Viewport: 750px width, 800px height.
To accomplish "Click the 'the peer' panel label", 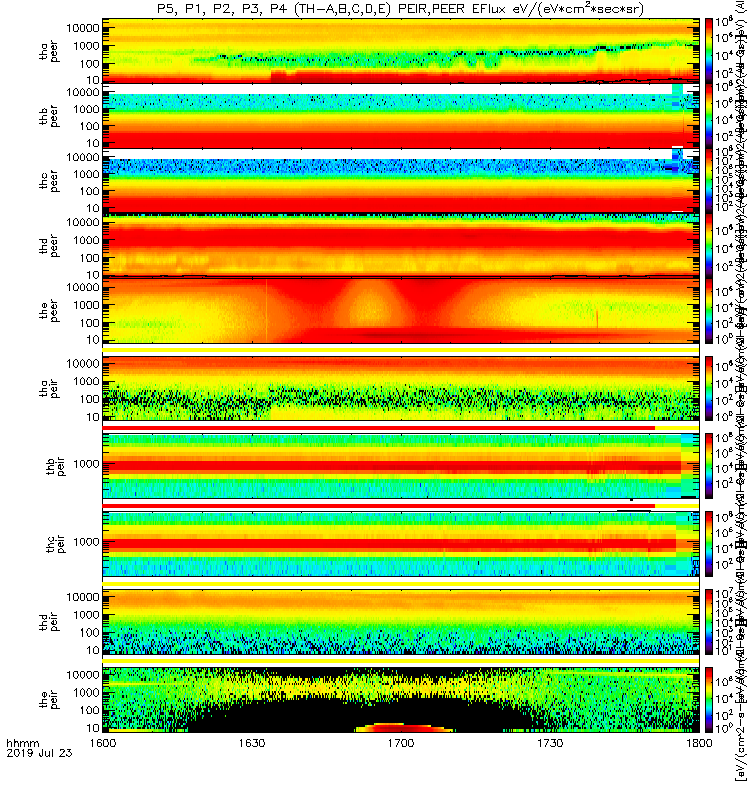I will click(49, 311).
